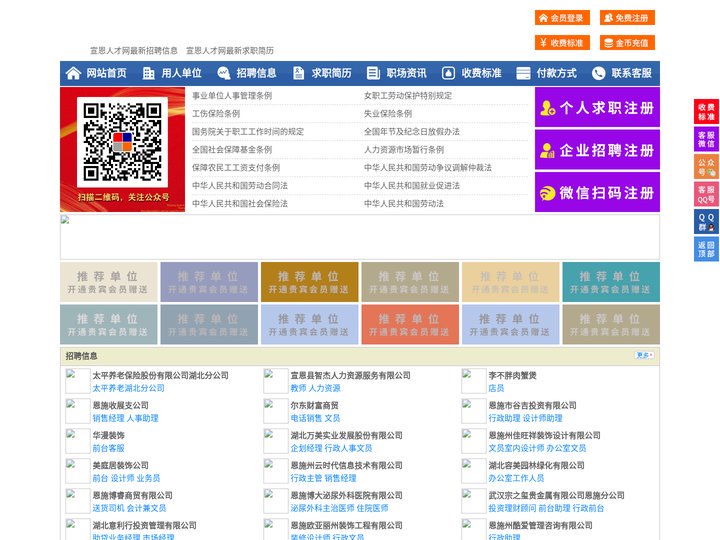Open 付款方式 navigation menu item
This screenshot has width=720, height=540.
pos(557,73)
